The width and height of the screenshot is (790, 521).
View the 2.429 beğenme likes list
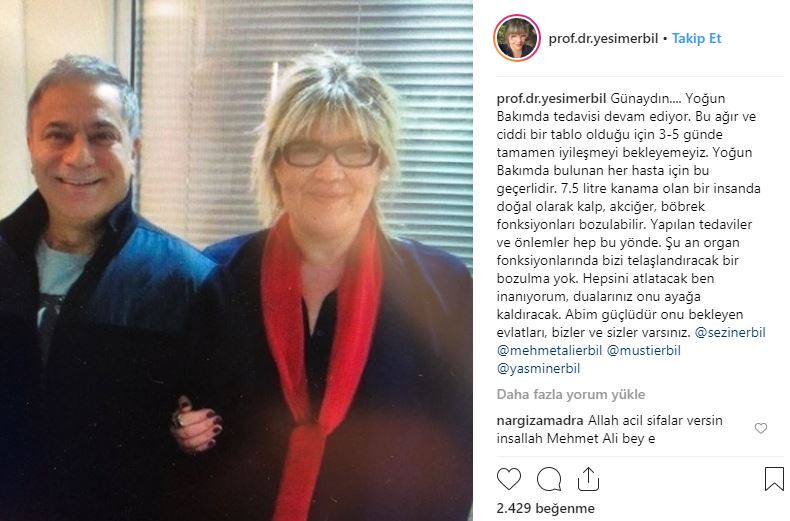[x=546, y=508]
